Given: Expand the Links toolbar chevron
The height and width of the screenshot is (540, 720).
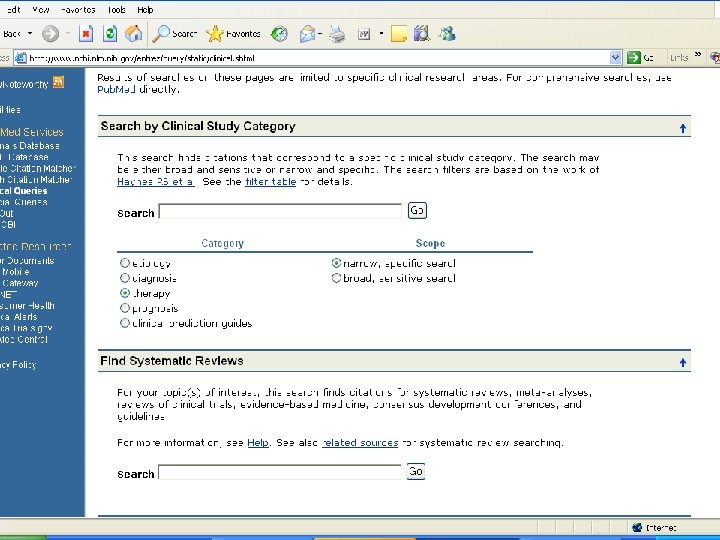Looking at the screenshot, I should click(698, 55).
